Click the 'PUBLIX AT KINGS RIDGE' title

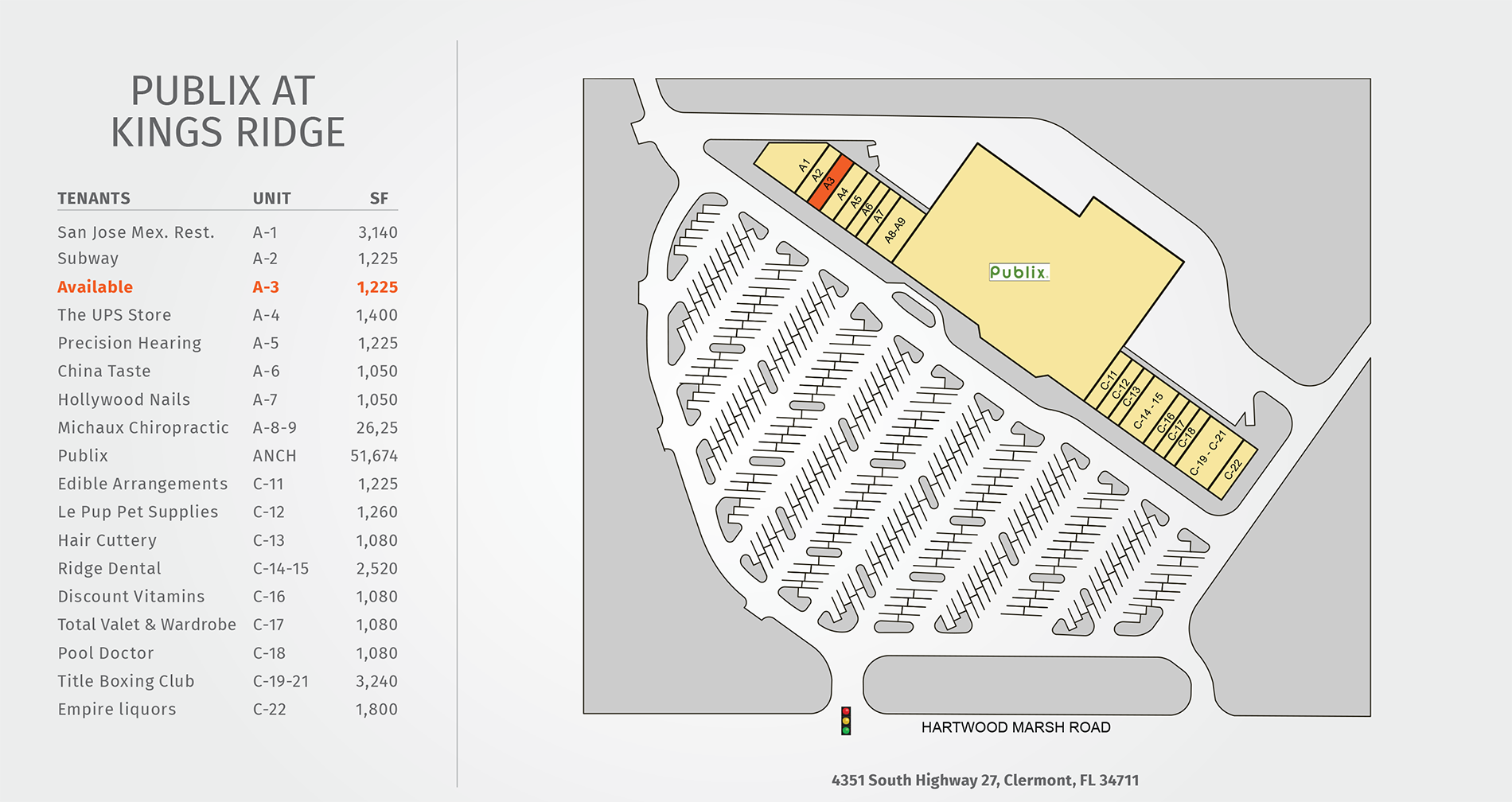click(227, 111)
